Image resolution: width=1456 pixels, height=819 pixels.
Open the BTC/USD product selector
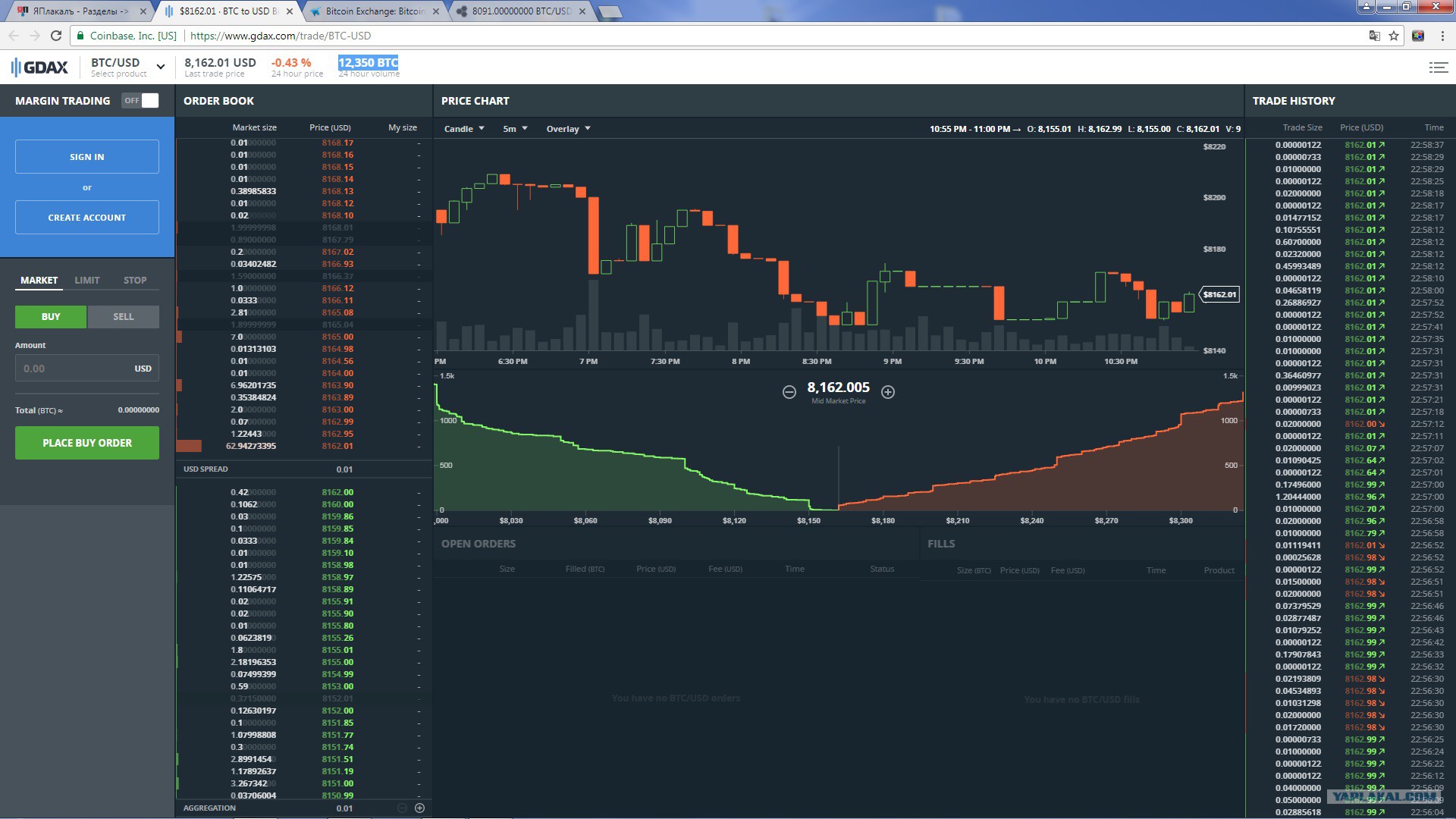tap(127, 67)
